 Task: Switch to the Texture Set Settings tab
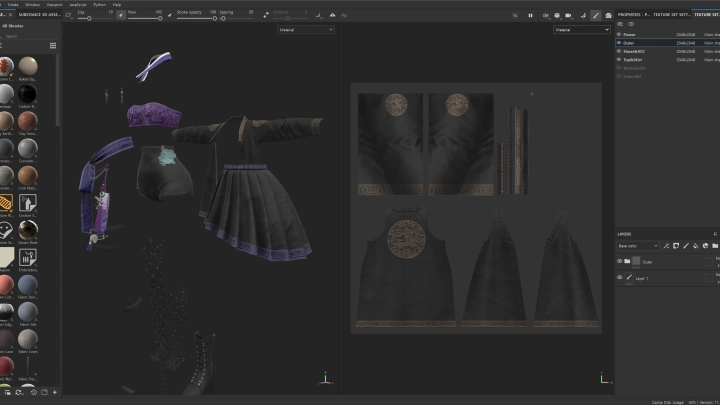(672, 15)
